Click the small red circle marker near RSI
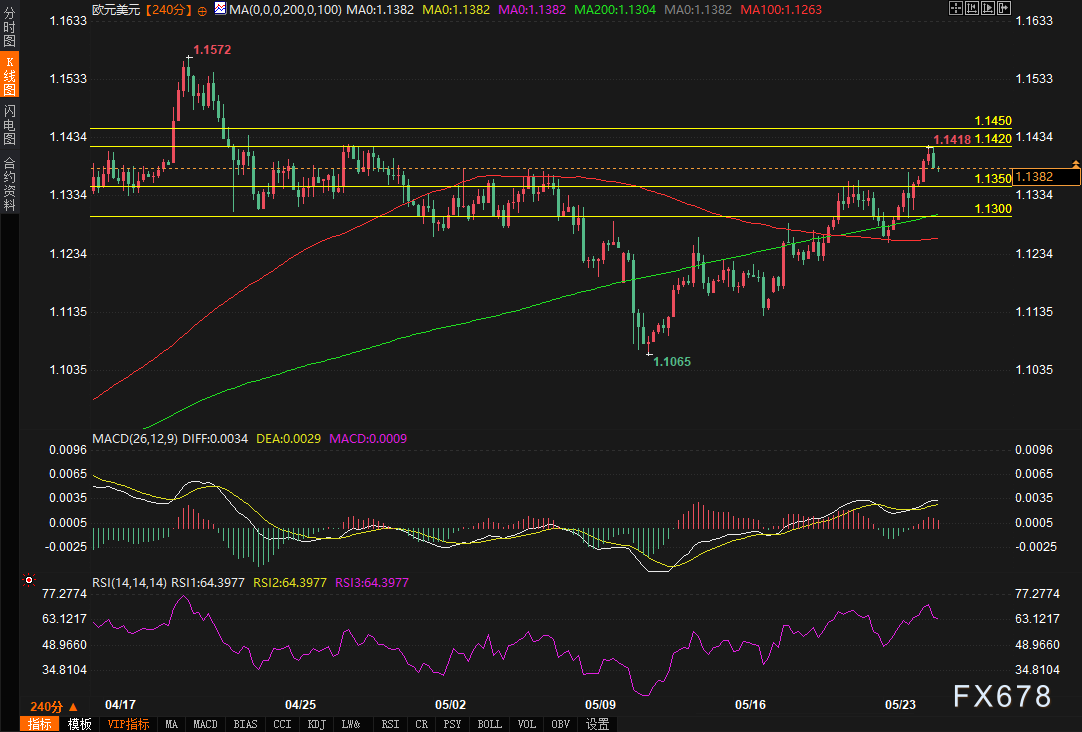The width and height of the screenshot is (1082, 732). tap(28, 580)
